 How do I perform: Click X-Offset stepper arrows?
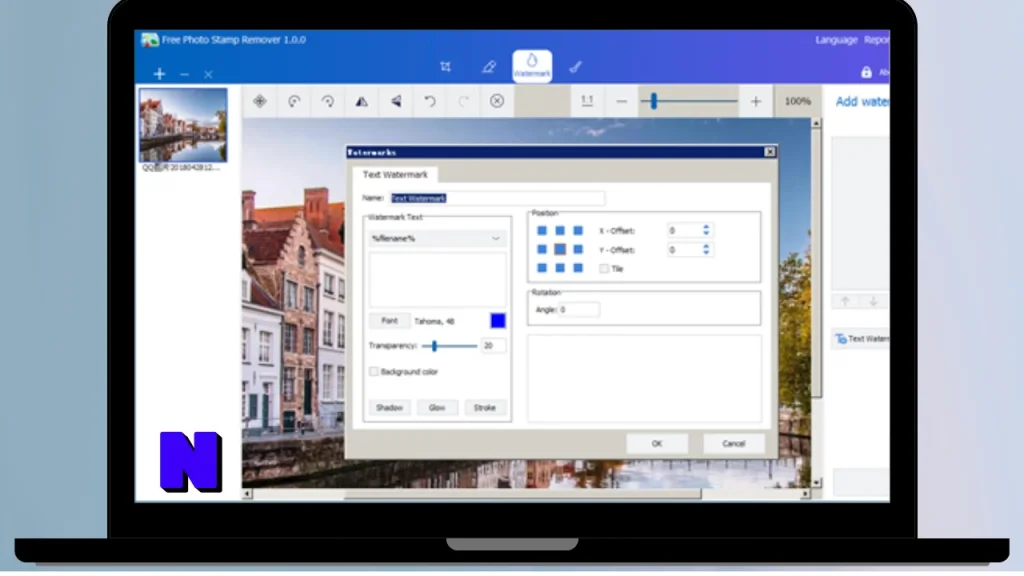coord(706,231)
